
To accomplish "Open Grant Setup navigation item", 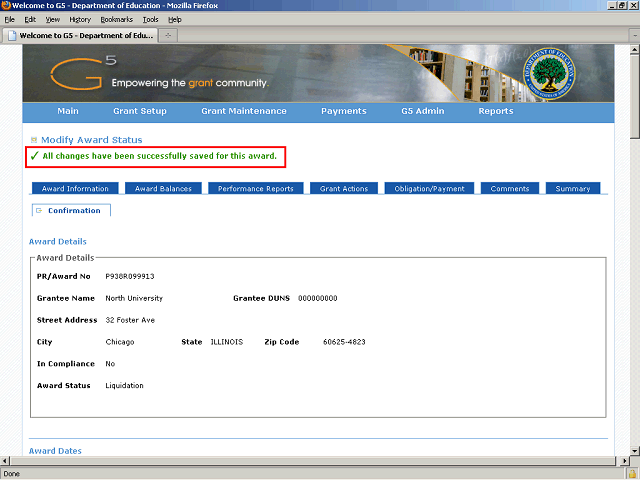I will [140, 111].
